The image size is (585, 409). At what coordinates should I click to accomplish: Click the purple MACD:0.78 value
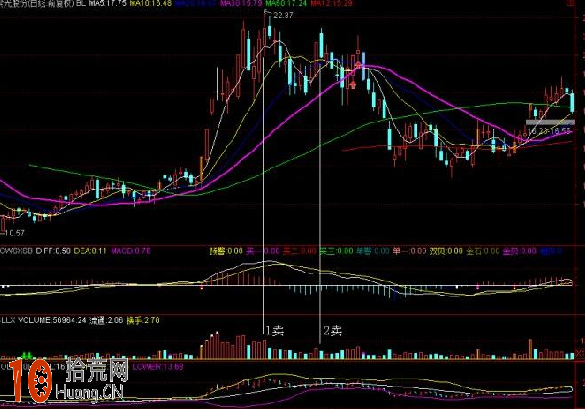coord(131,251)
